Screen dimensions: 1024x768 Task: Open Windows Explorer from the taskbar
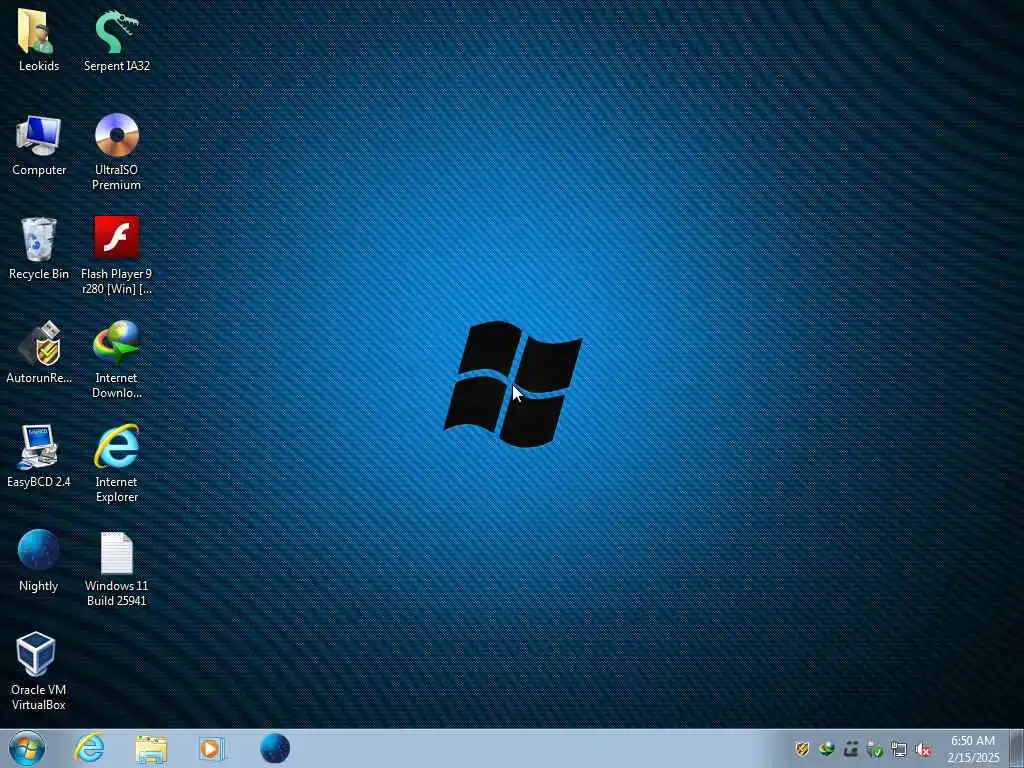click(x=152, y=749)
